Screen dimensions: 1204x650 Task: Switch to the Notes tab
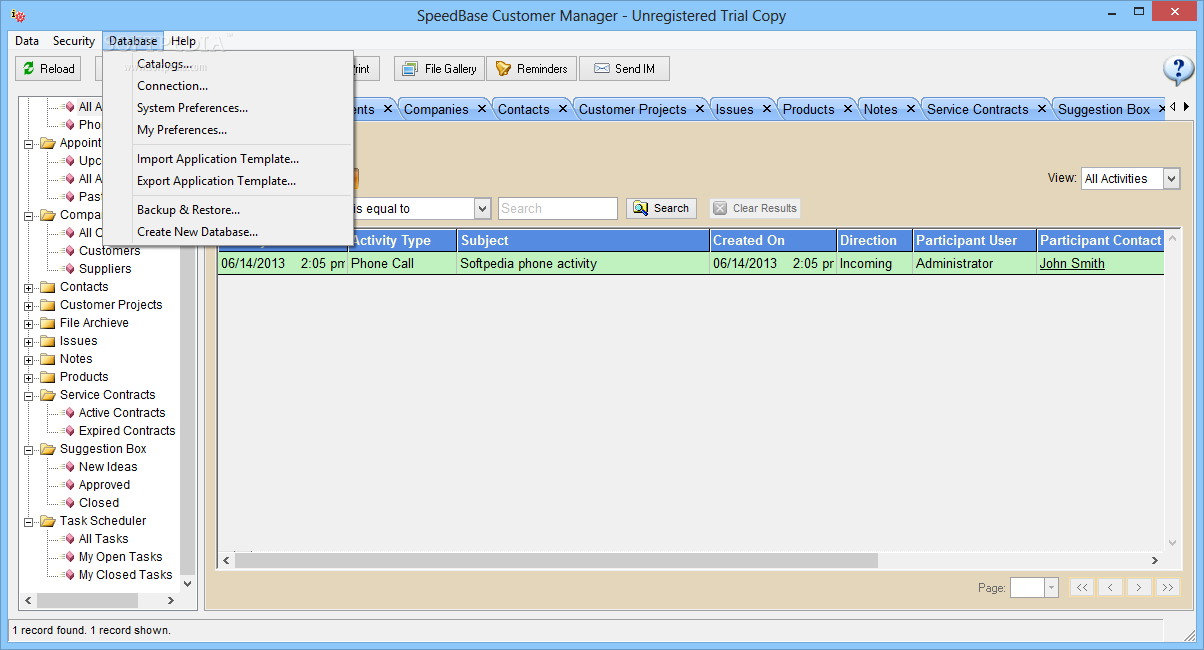880,109
